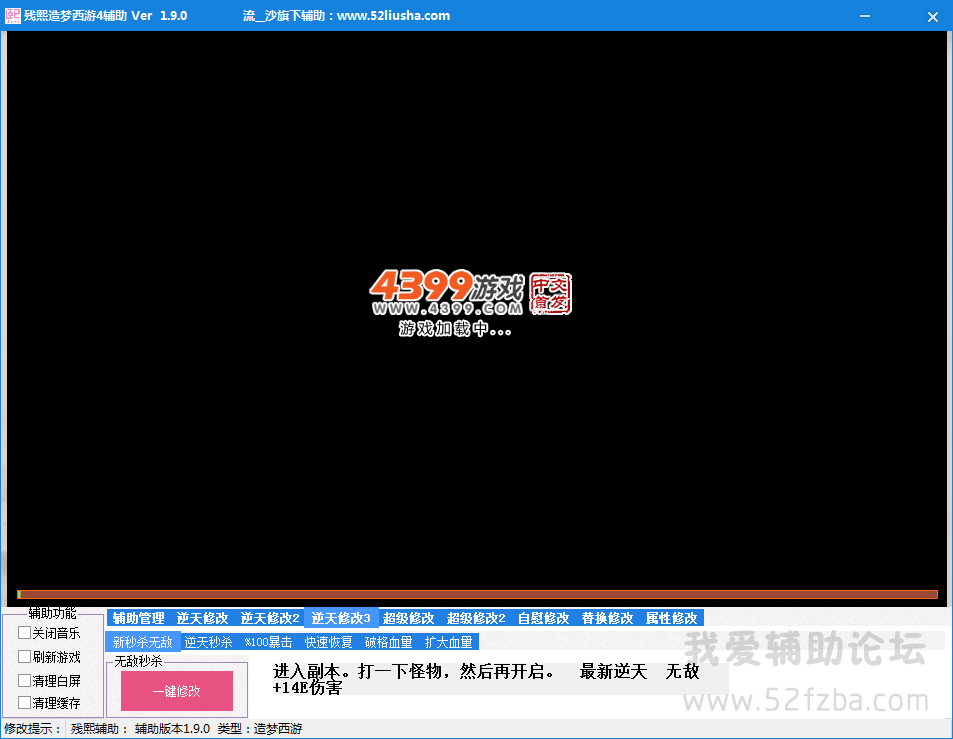Open the 逆天修改 tab

[202, 618]
